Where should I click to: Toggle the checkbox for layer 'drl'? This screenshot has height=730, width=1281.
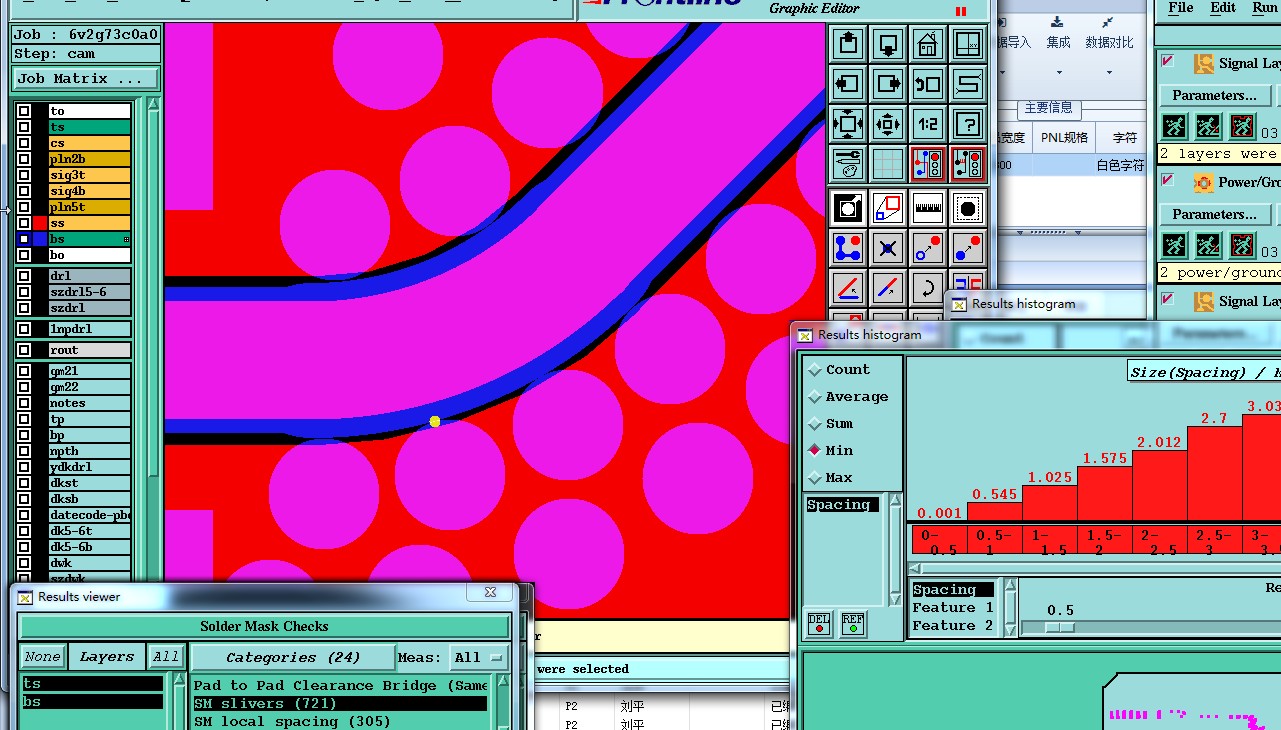[x=24, y=276]
